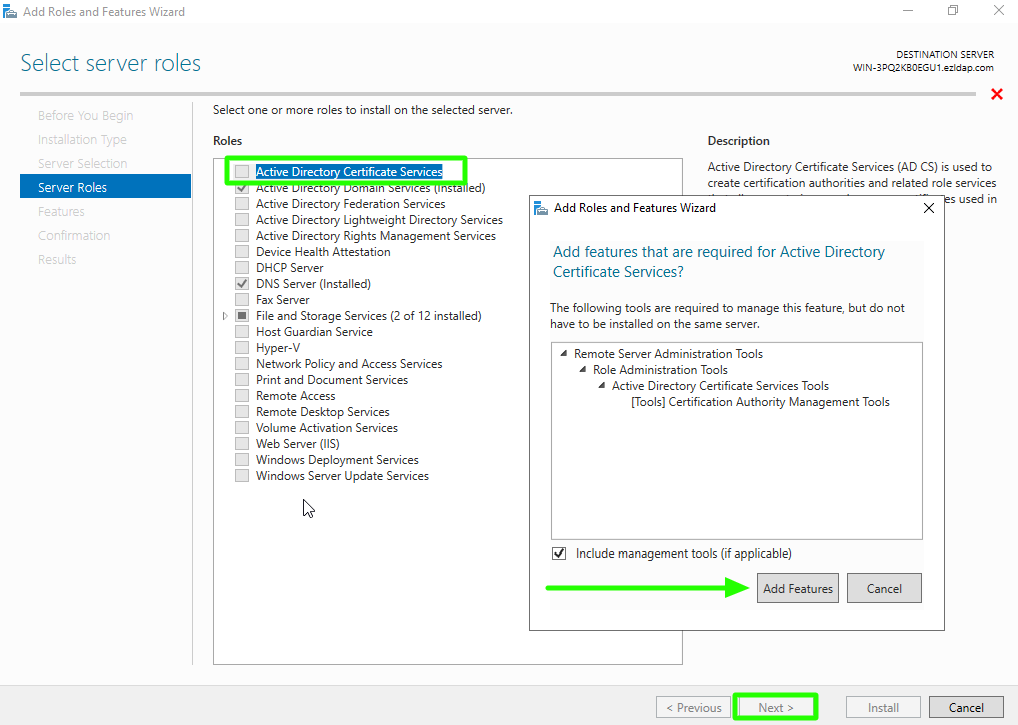
Task: Open the Before You Begin step
Action: pos(85,116)
